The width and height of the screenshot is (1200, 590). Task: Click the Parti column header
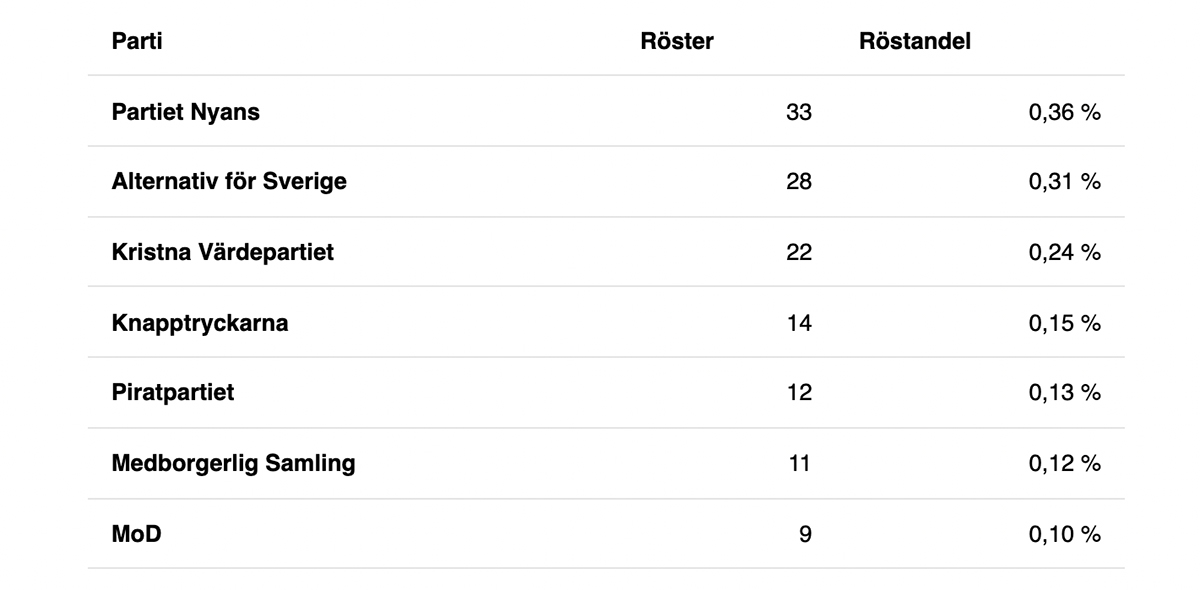tap(137, 41)
